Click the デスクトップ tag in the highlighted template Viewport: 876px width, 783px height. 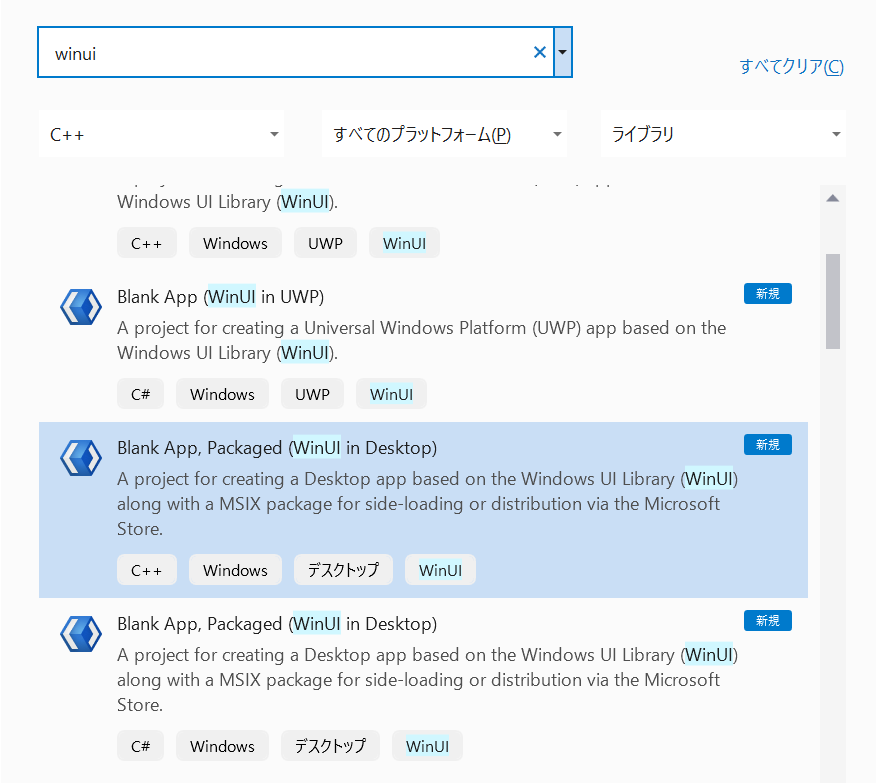[343, 570]
